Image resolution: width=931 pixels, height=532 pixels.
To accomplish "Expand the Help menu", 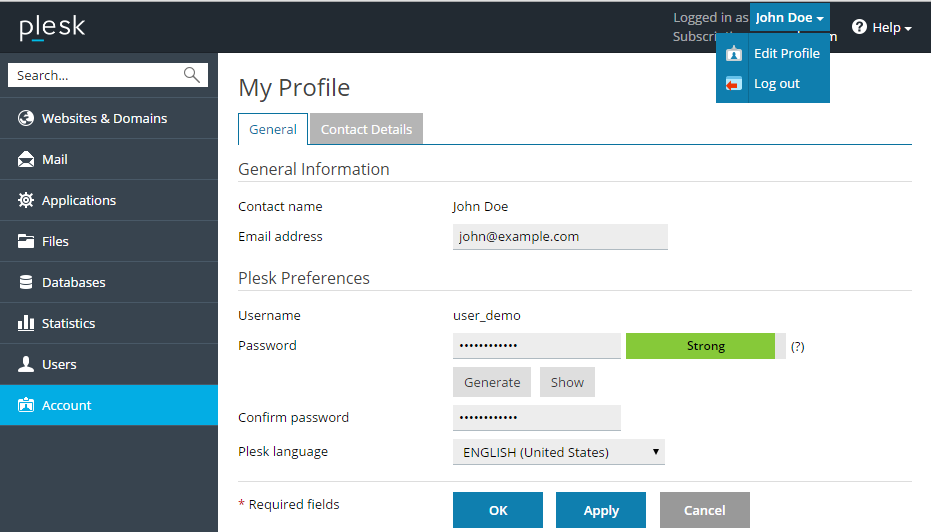I will click(x=881, y=28).
